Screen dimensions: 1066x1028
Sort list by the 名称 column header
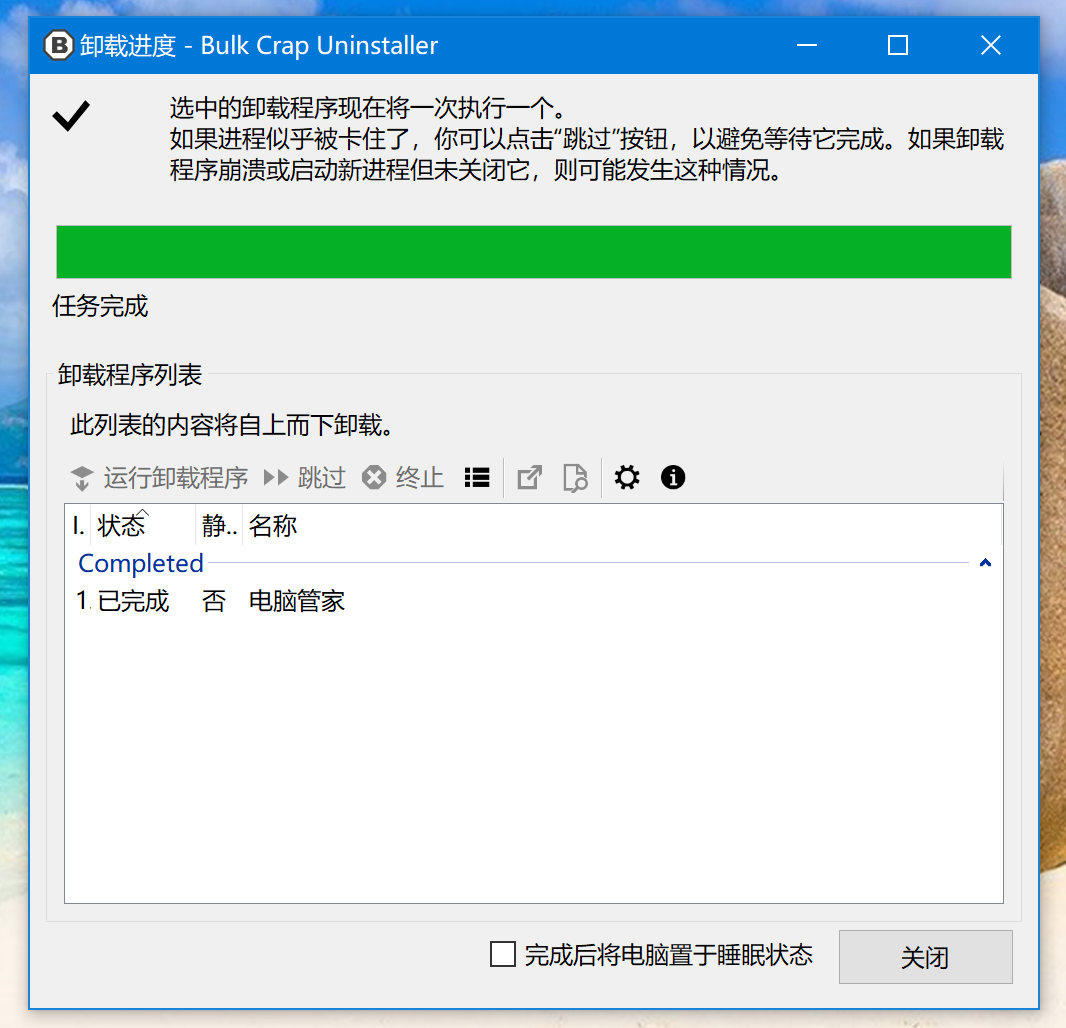(273, 526)
